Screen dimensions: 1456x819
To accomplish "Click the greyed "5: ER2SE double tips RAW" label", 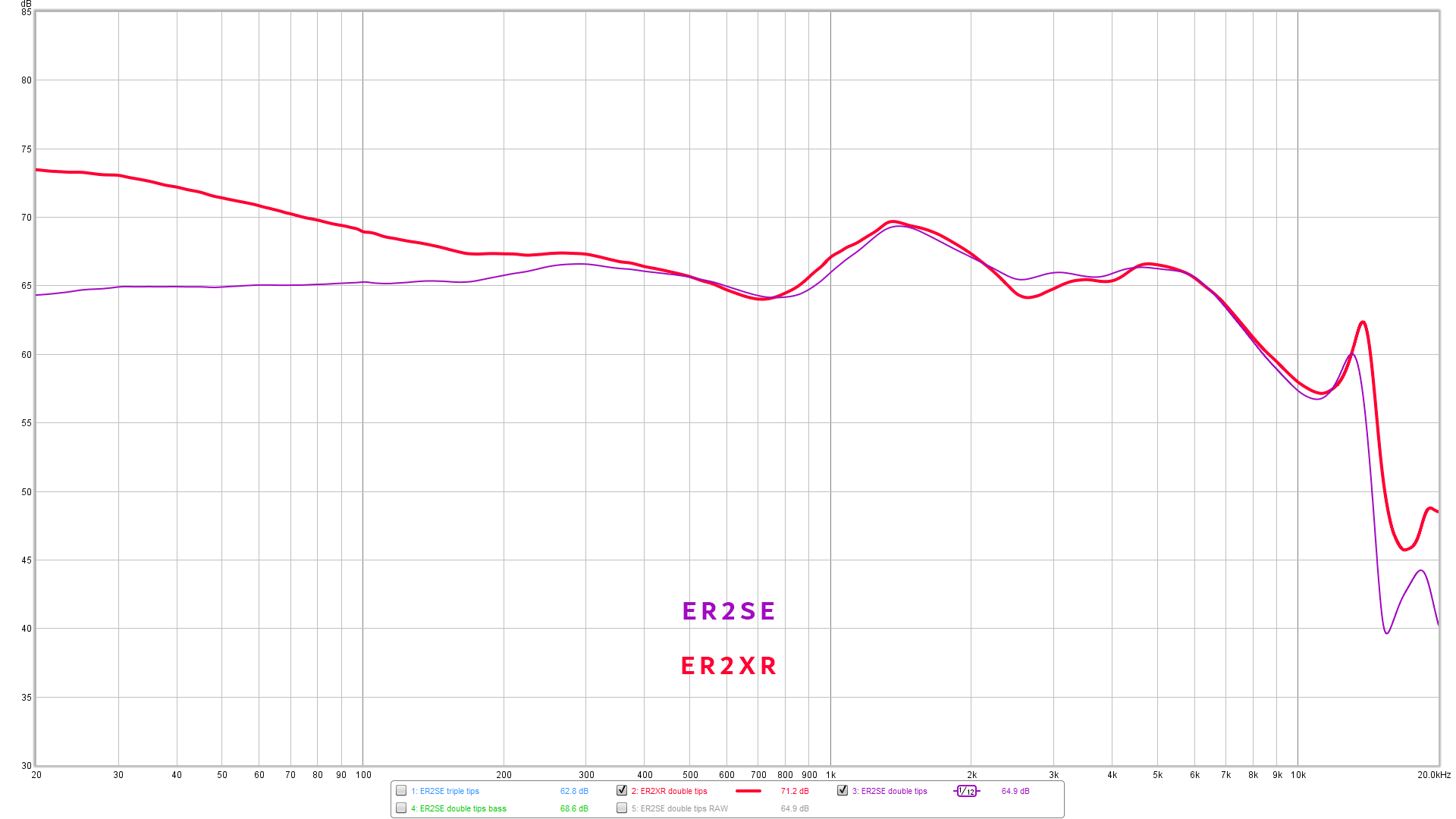I will point(679,808).
